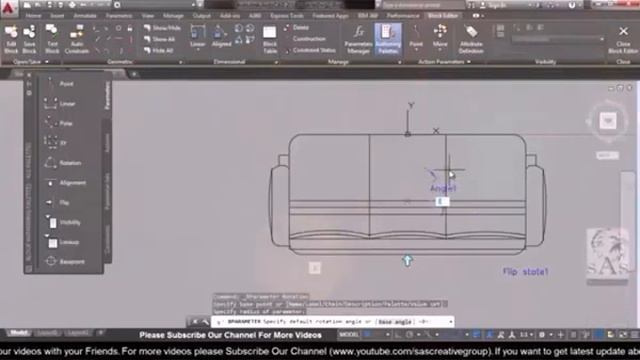Click the Move action ribbon tool
The width and height of the screenshot is (640, 360).
click(440, 37)
